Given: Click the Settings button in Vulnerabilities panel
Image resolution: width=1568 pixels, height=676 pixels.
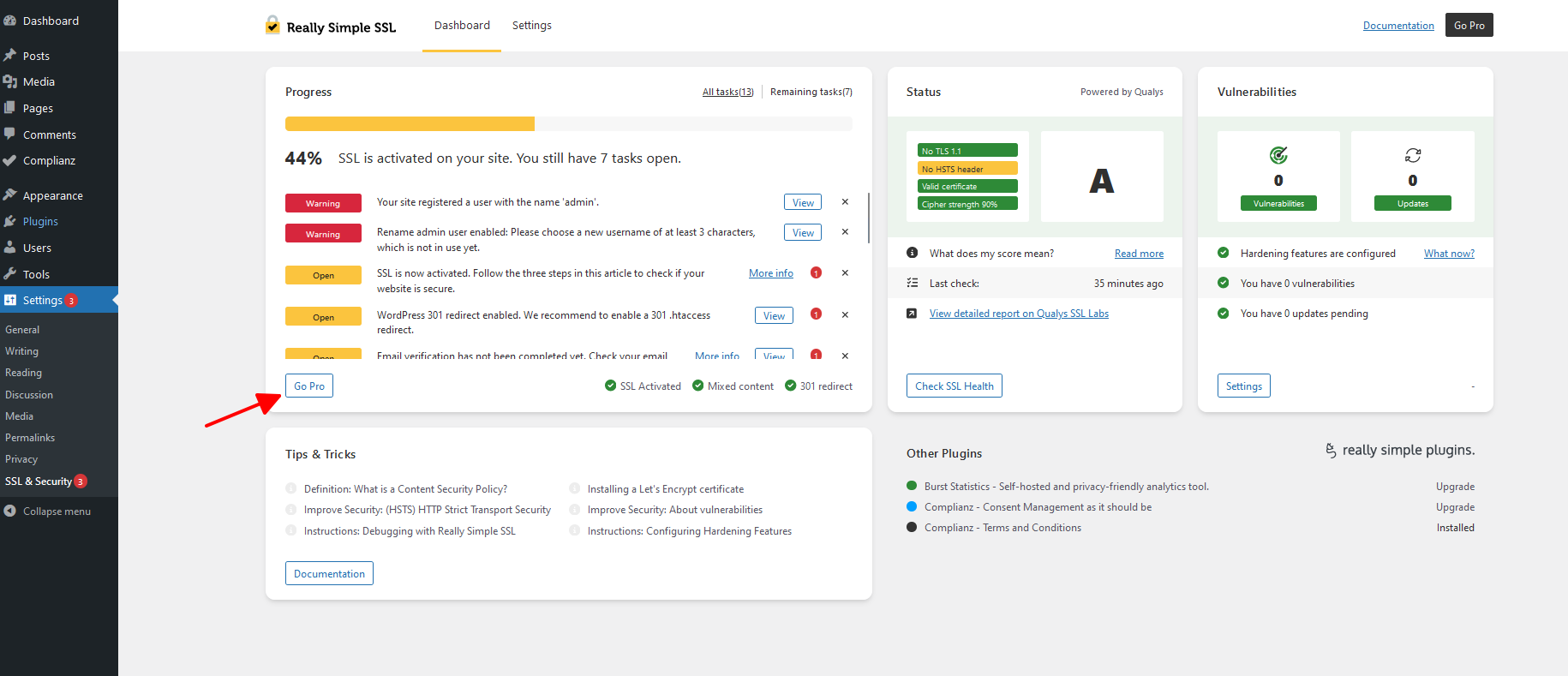Looking at the screenshot, I should [x=1244, y=386].
